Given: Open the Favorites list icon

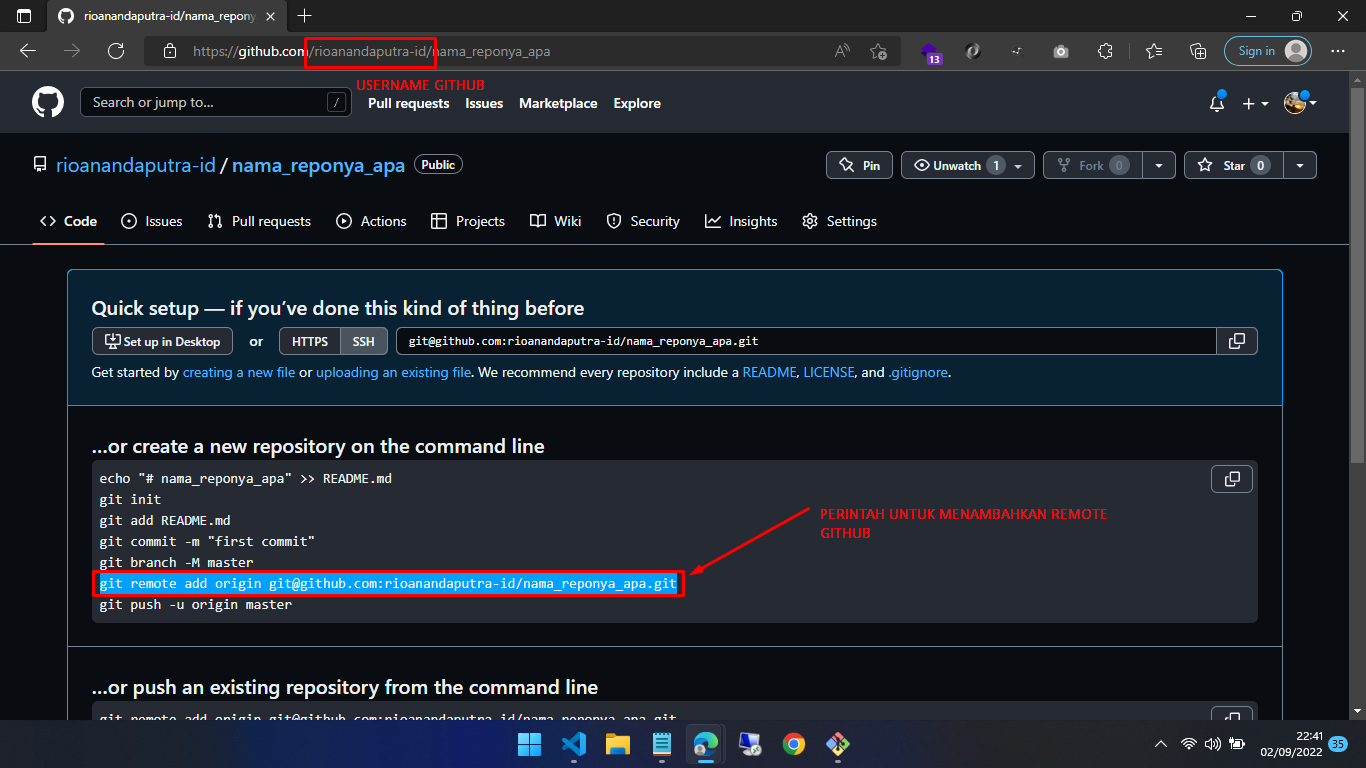Looking at the screenshot, I should click(1154, 51).
